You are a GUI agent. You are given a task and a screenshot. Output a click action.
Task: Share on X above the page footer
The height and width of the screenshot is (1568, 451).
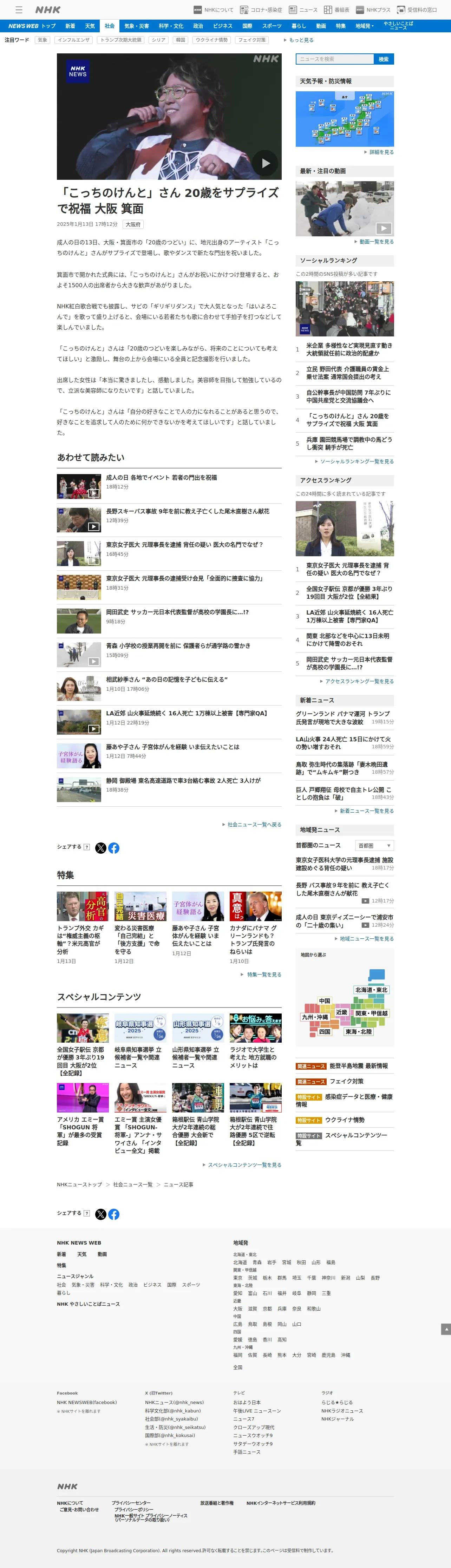pyautogui.click(x=101, y=1214)
